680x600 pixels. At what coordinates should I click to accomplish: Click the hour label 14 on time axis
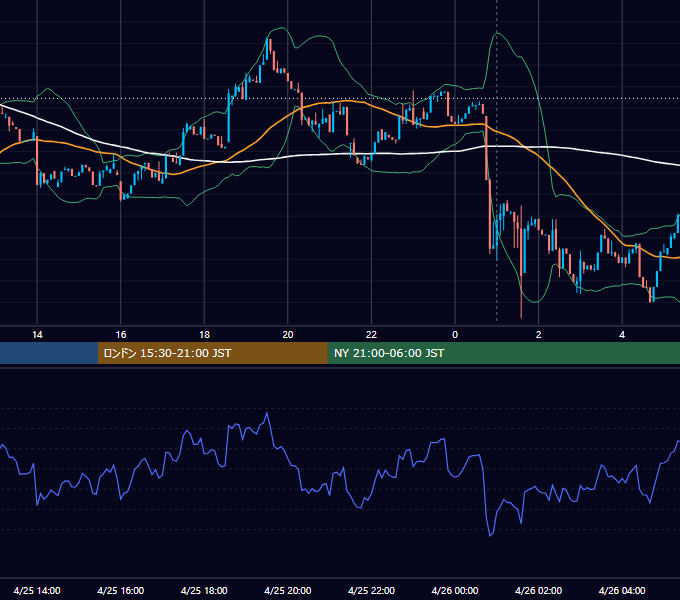pos(37,335)
